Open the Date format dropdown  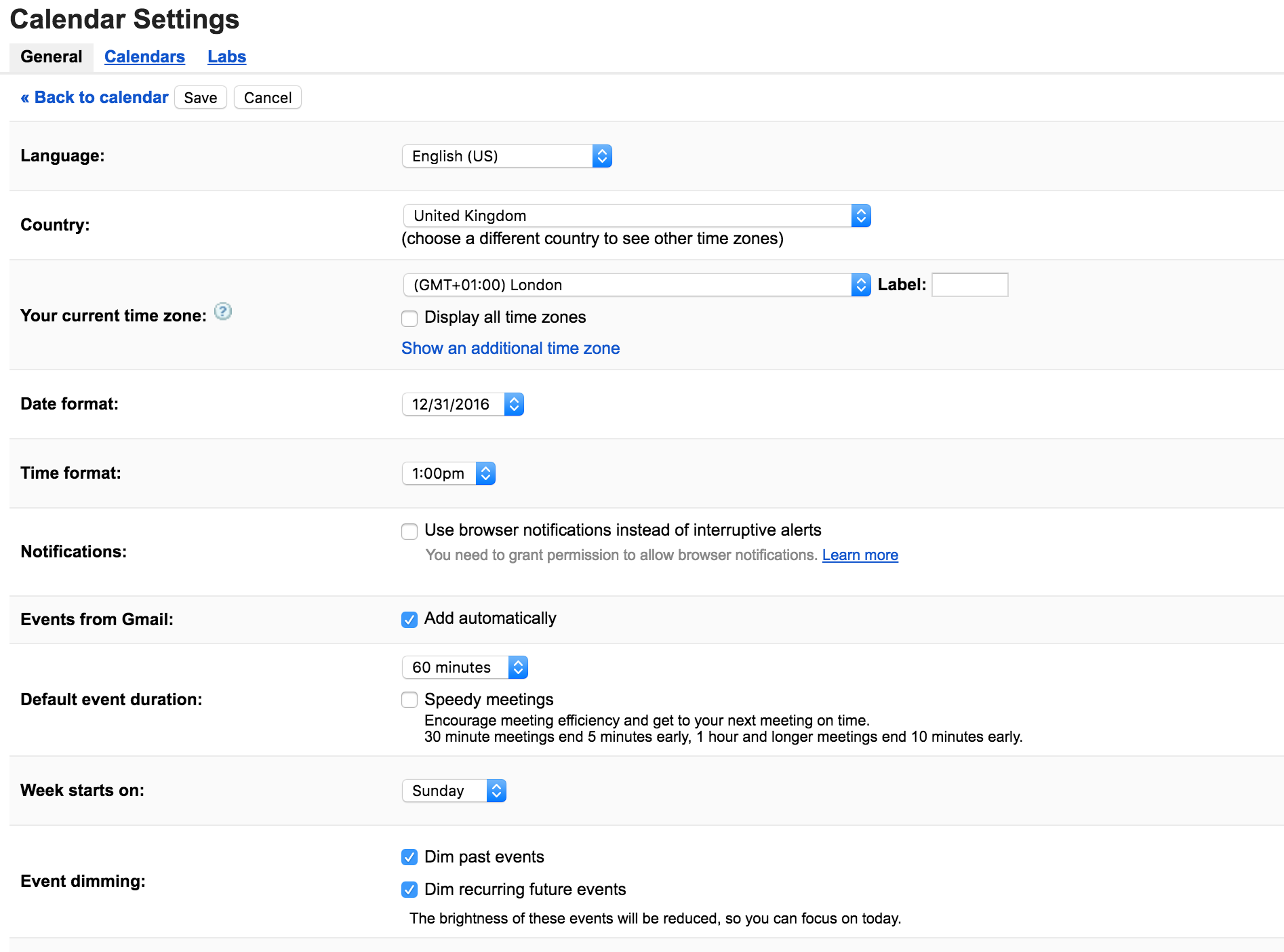[x=463, y=404]
